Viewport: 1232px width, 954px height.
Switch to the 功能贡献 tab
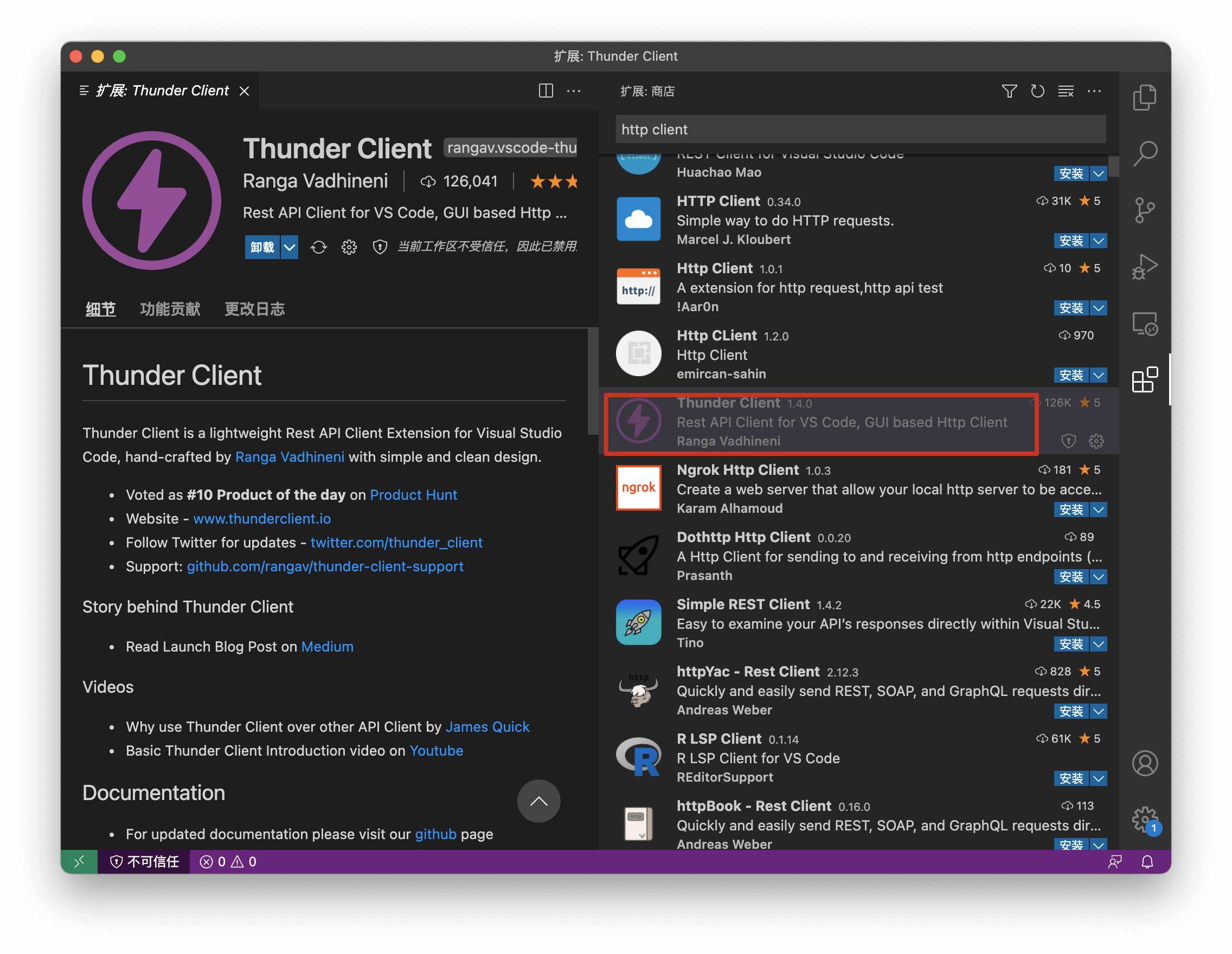pos(170,309)
